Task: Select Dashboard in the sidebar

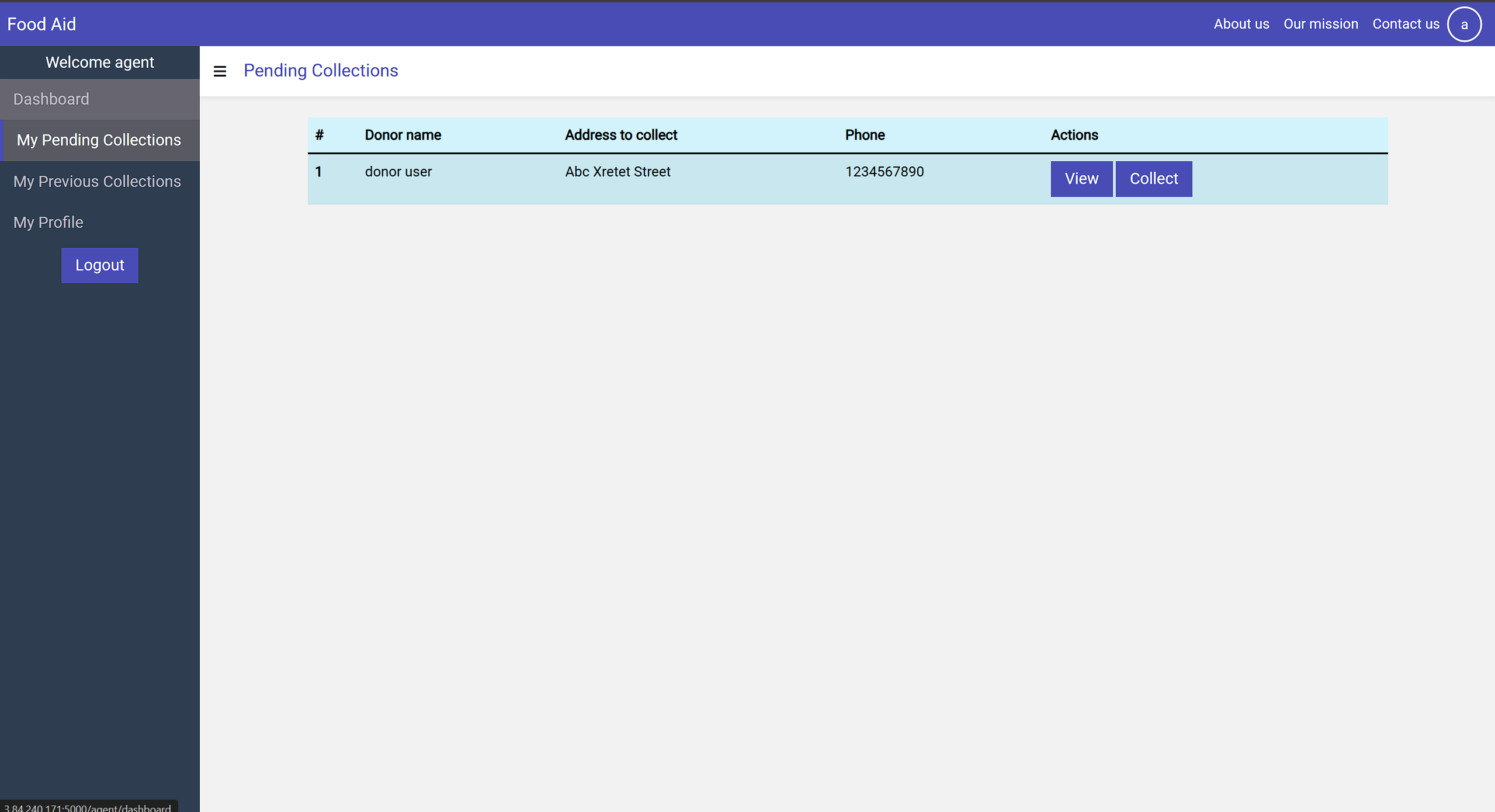Action: [x=51, y=99]
